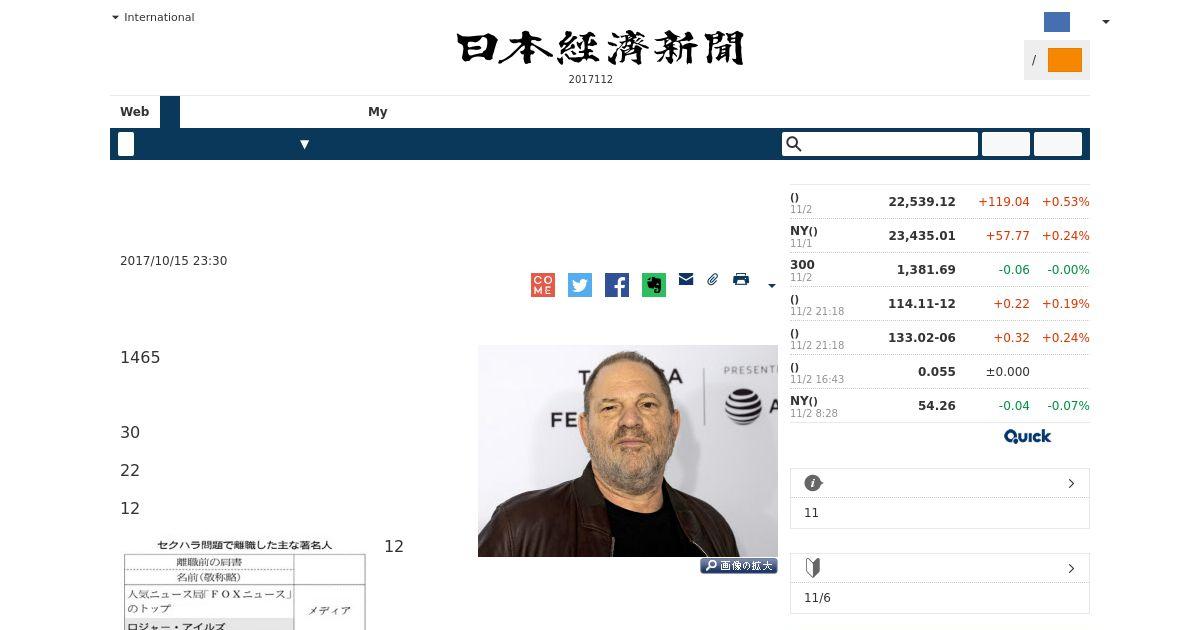Select the My tab
The height and width of the screenshot is (630, 1200).
tap(378, 112)
